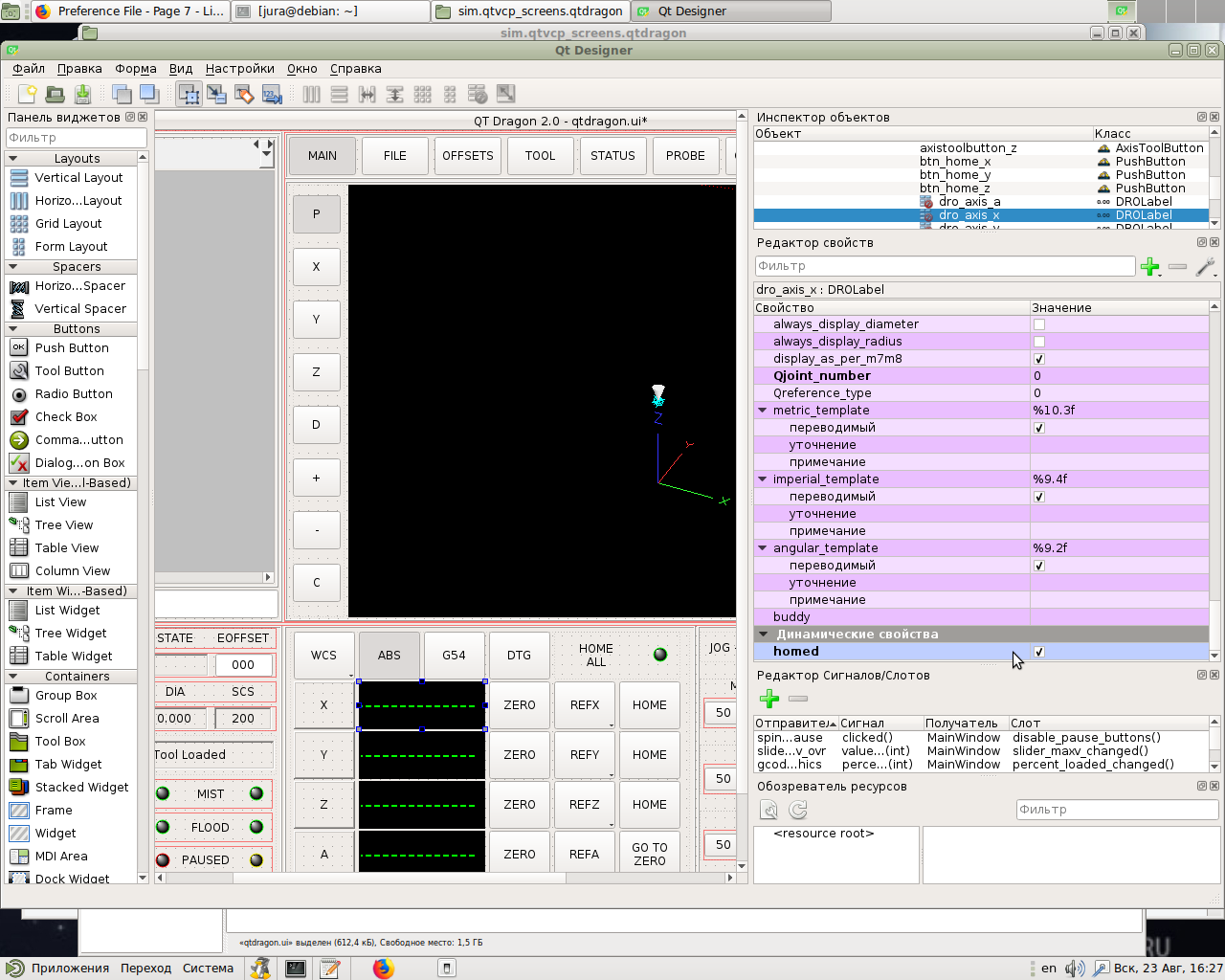Select the Edit Widgets mode icon
Screen dimensions: 1225x980
point(189,94)
